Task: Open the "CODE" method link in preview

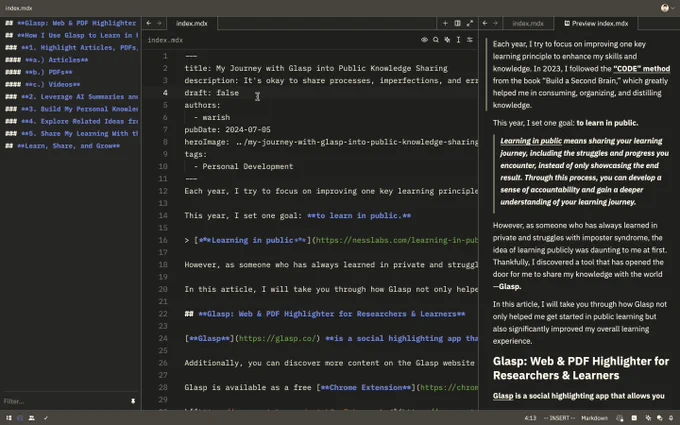Action: click(x=641, y=69)
